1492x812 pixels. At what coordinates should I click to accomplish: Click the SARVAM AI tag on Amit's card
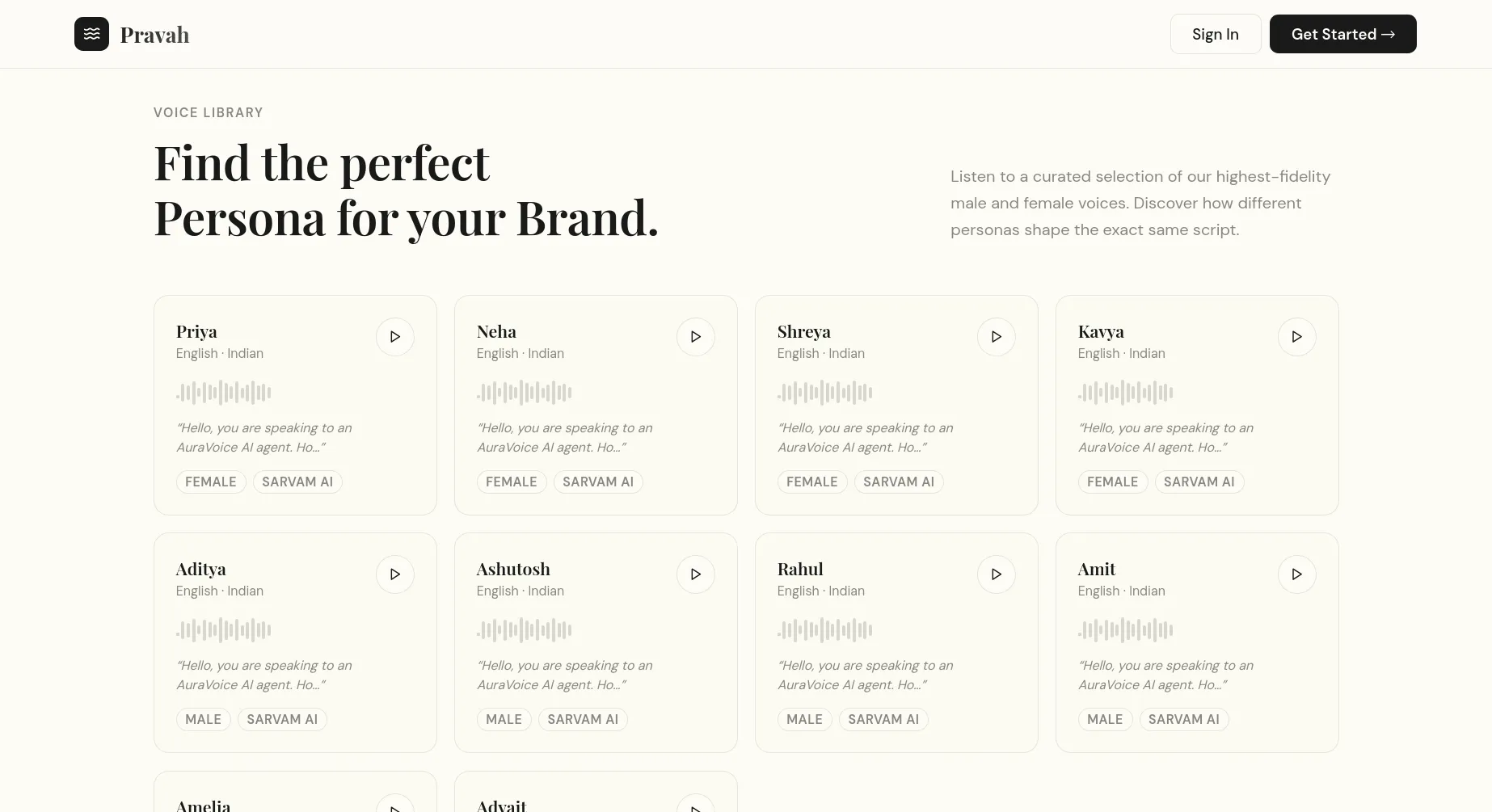(1183, 720)
